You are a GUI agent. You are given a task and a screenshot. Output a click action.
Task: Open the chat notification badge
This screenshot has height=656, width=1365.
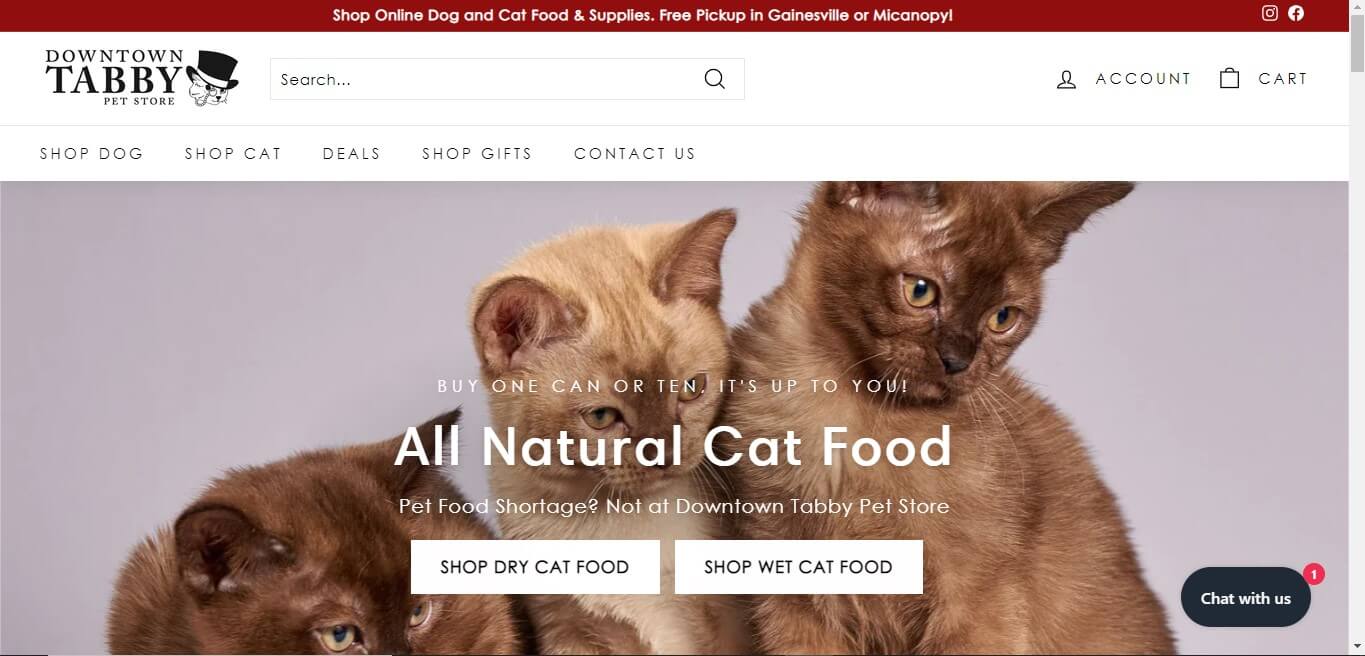[1314, 574]
